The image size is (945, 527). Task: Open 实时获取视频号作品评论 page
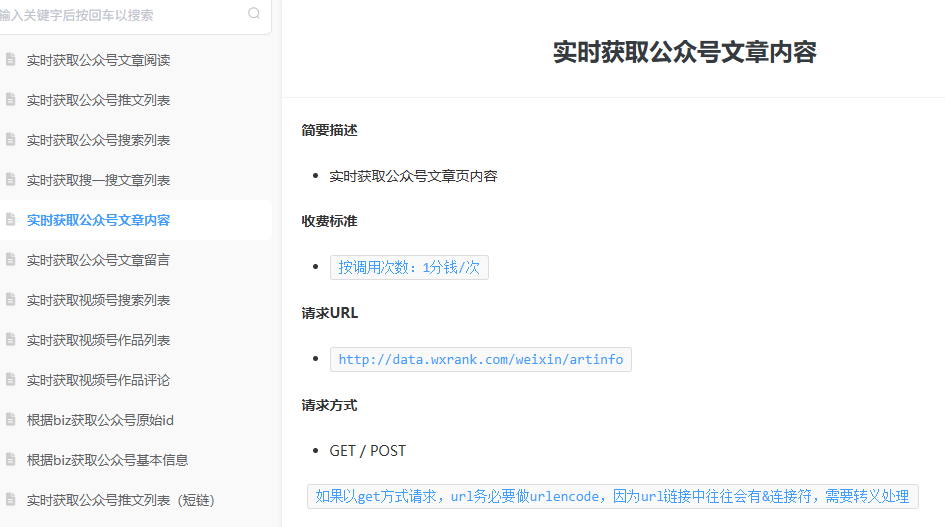click(98, 380)
